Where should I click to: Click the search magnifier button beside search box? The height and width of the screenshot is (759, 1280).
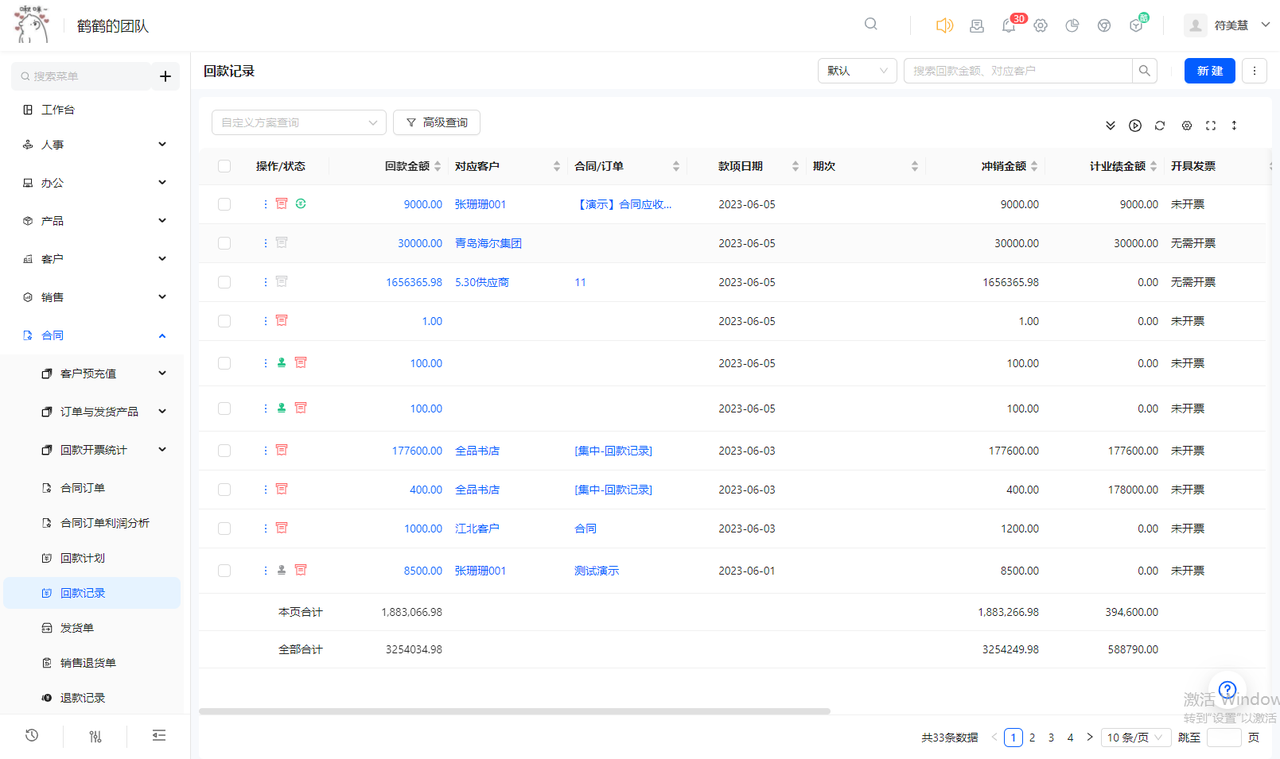tap(1145, 71)
